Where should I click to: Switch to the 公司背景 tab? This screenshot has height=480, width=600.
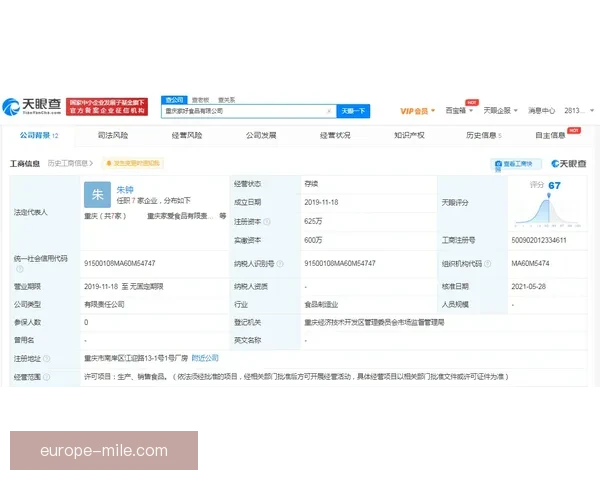[x=39, y=136]
